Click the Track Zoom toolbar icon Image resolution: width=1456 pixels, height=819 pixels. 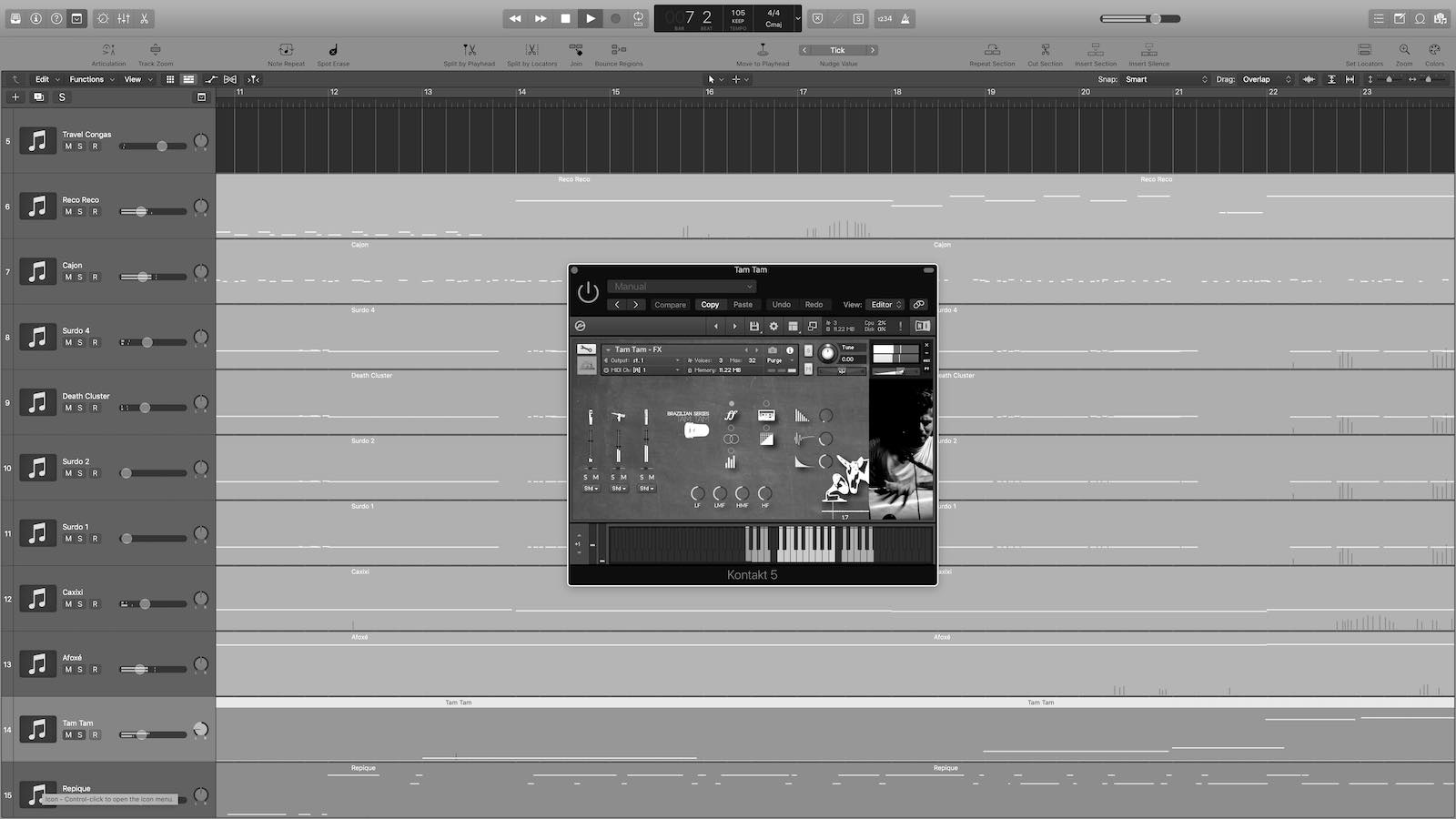pyautogui.click(x=156, y=50)
